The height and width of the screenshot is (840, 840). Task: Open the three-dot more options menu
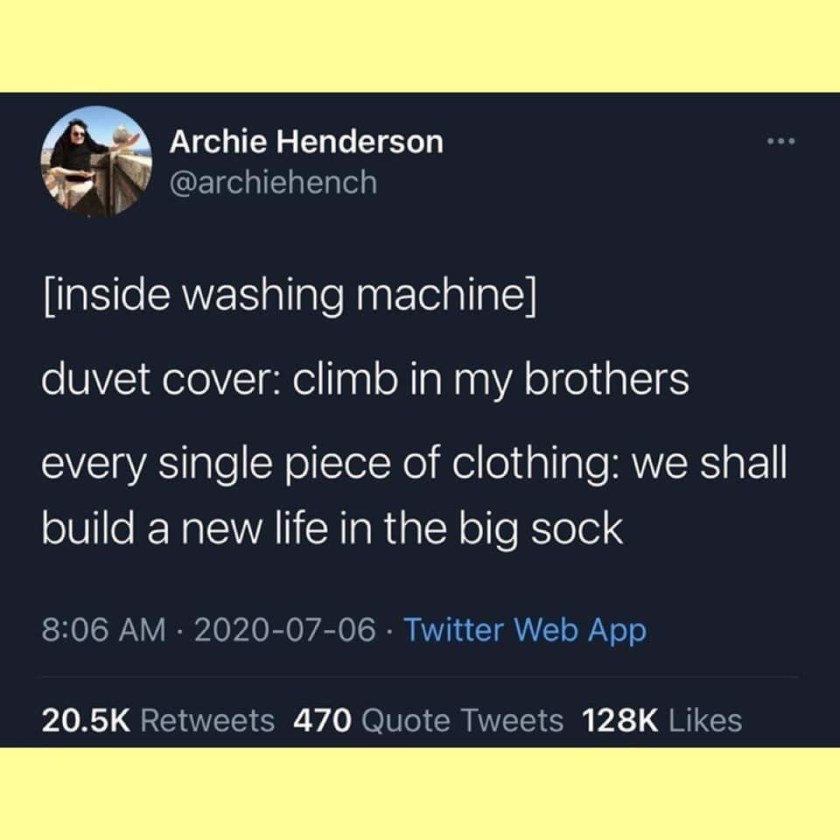pos(781,142)
